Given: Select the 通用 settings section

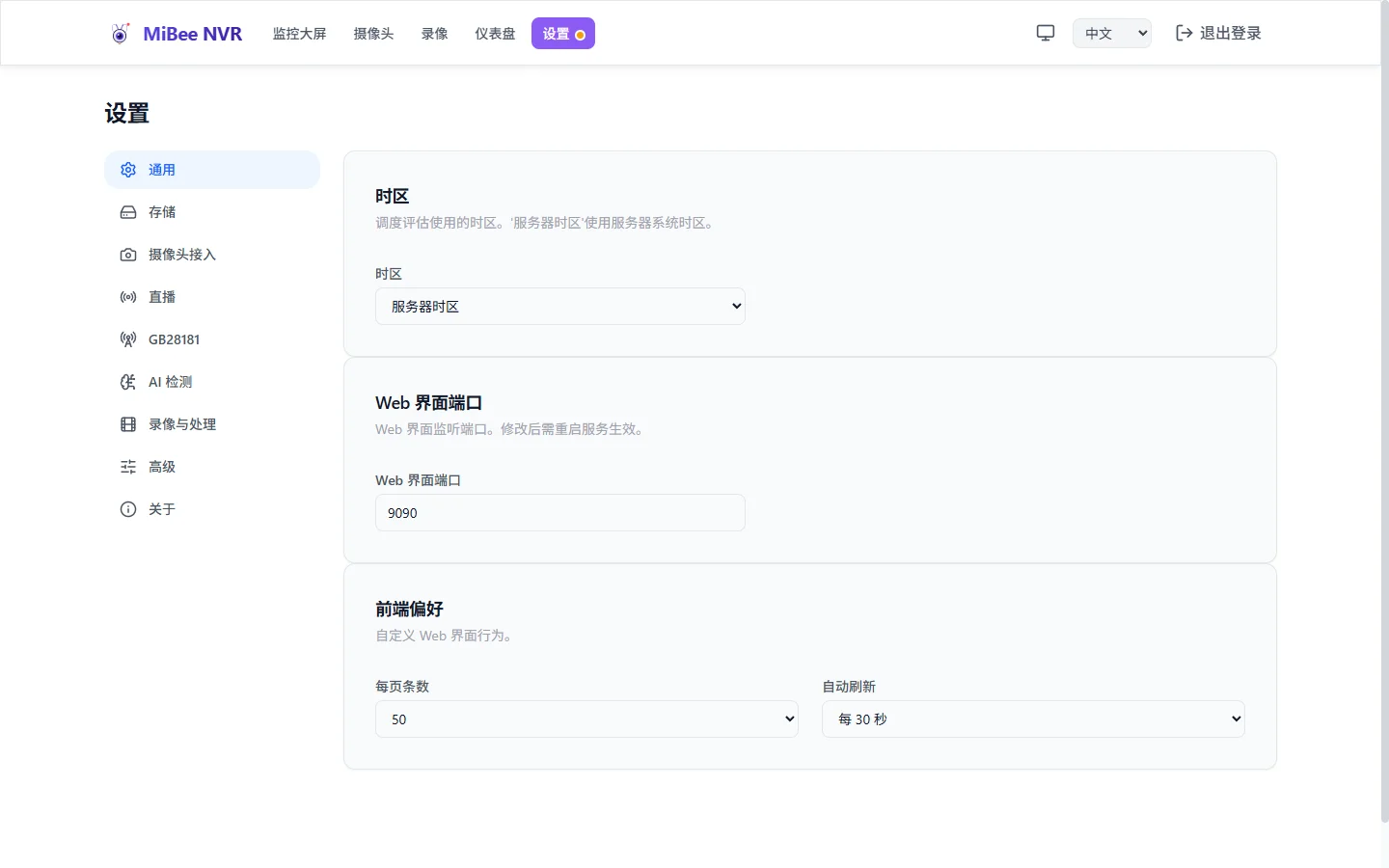Looking at the screenshot, I should pos(212,170).
